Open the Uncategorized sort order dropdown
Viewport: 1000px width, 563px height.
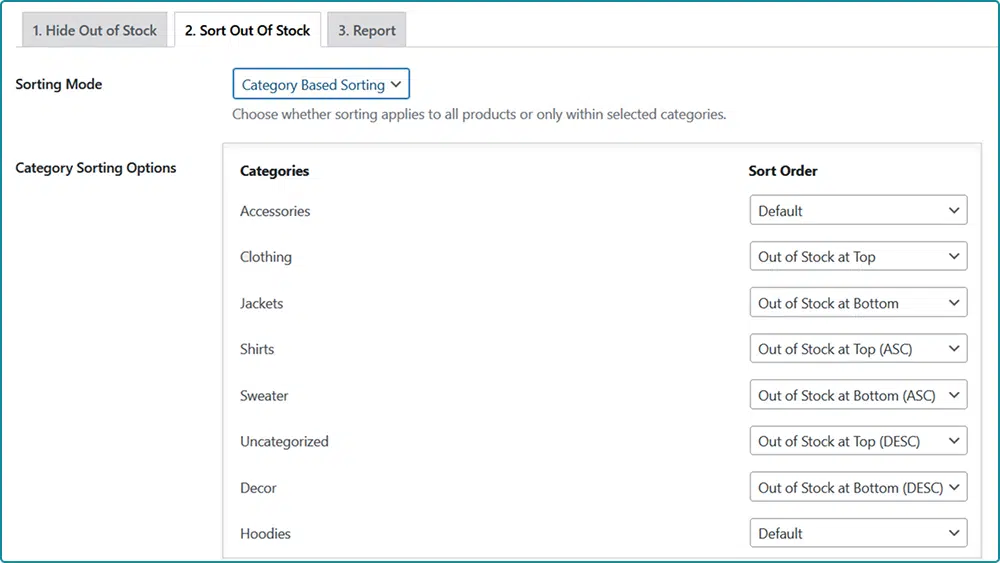858,441
